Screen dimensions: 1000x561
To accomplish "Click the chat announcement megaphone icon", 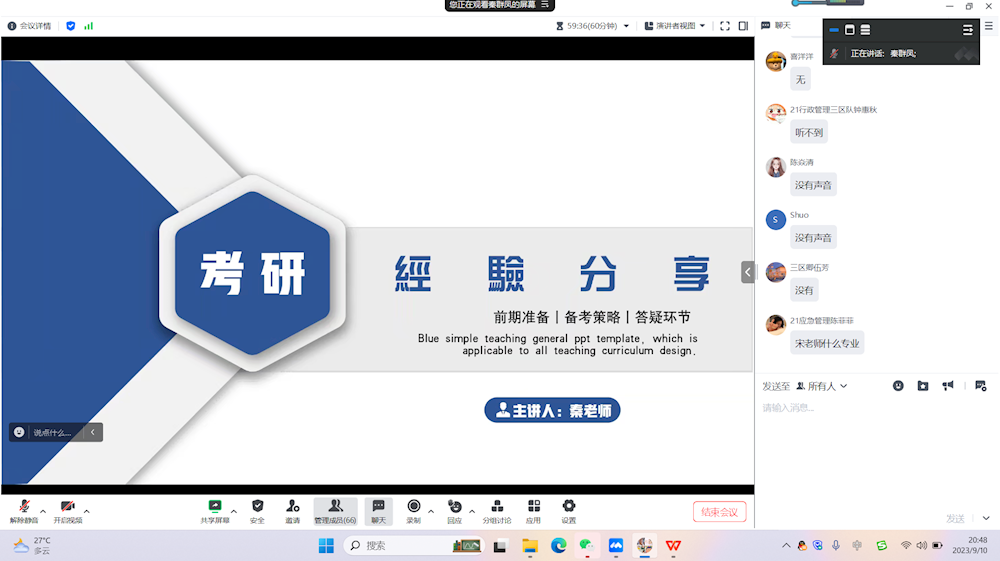I will 948,386.
